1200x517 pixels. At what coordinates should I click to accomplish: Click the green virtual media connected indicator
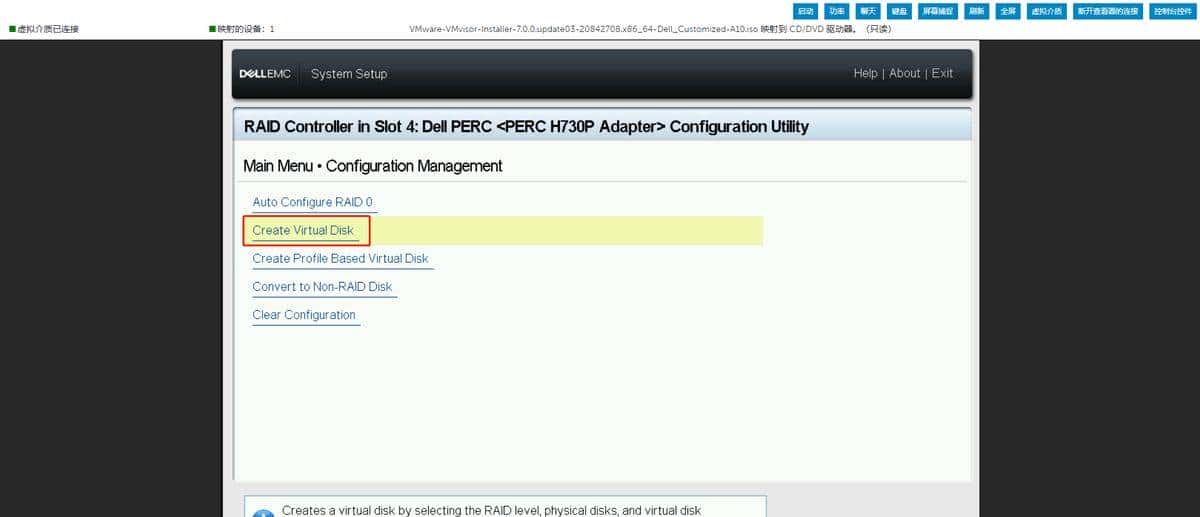(12, 29)
